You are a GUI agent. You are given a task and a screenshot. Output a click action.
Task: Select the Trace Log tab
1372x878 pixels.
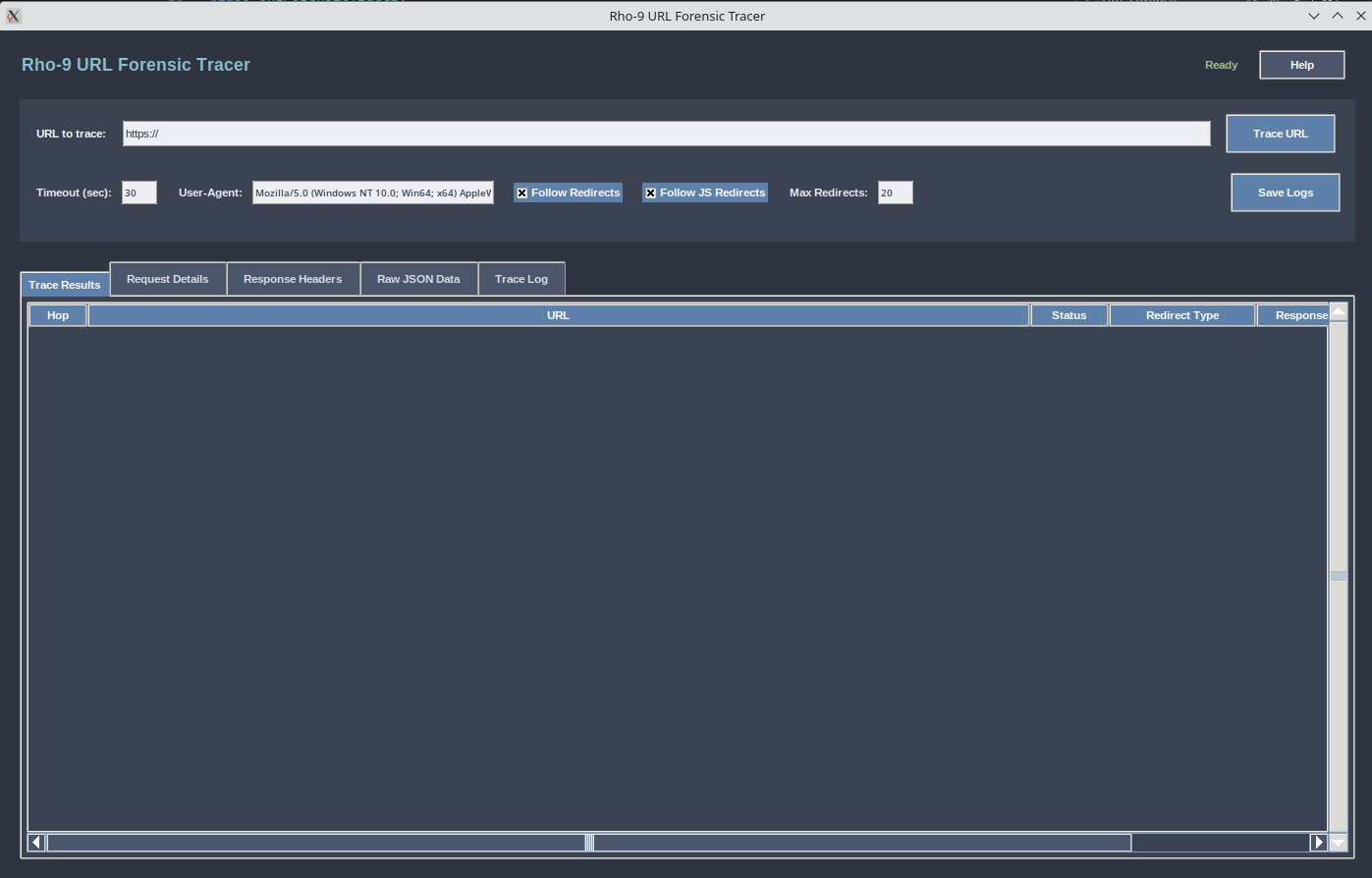click(x=521, y=278)
